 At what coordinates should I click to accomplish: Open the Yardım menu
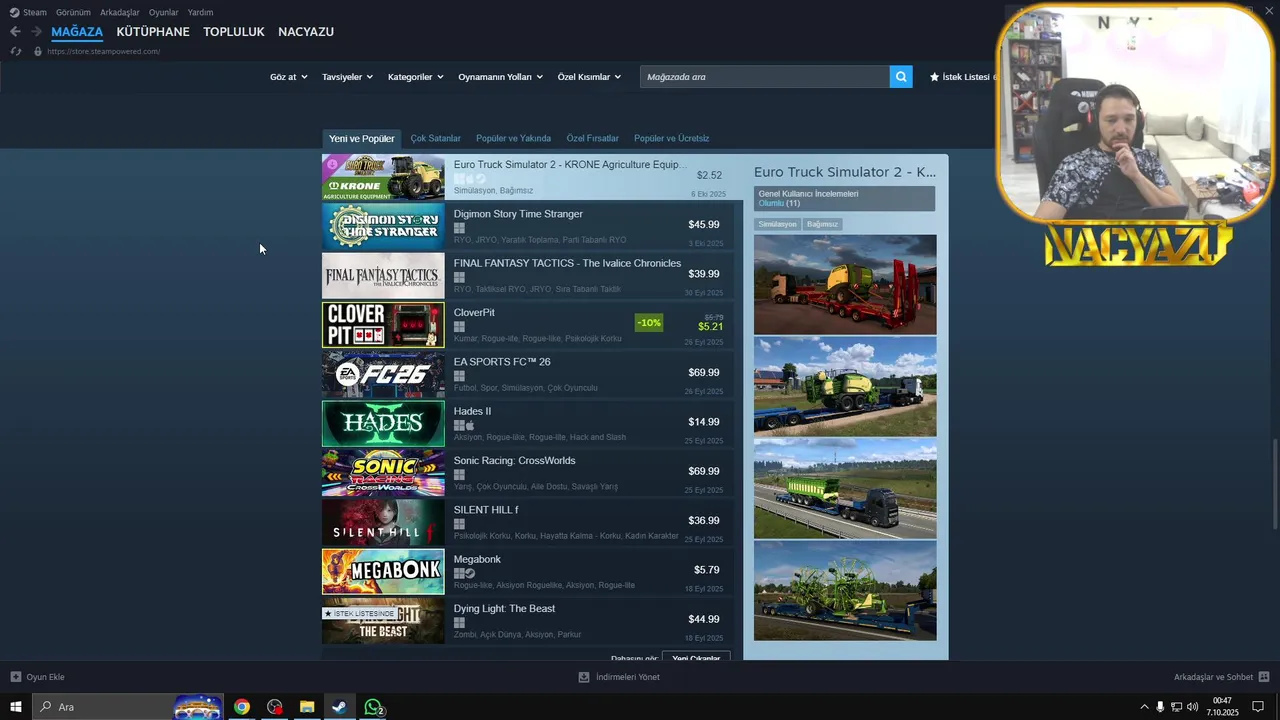click(x=201, y=13)
